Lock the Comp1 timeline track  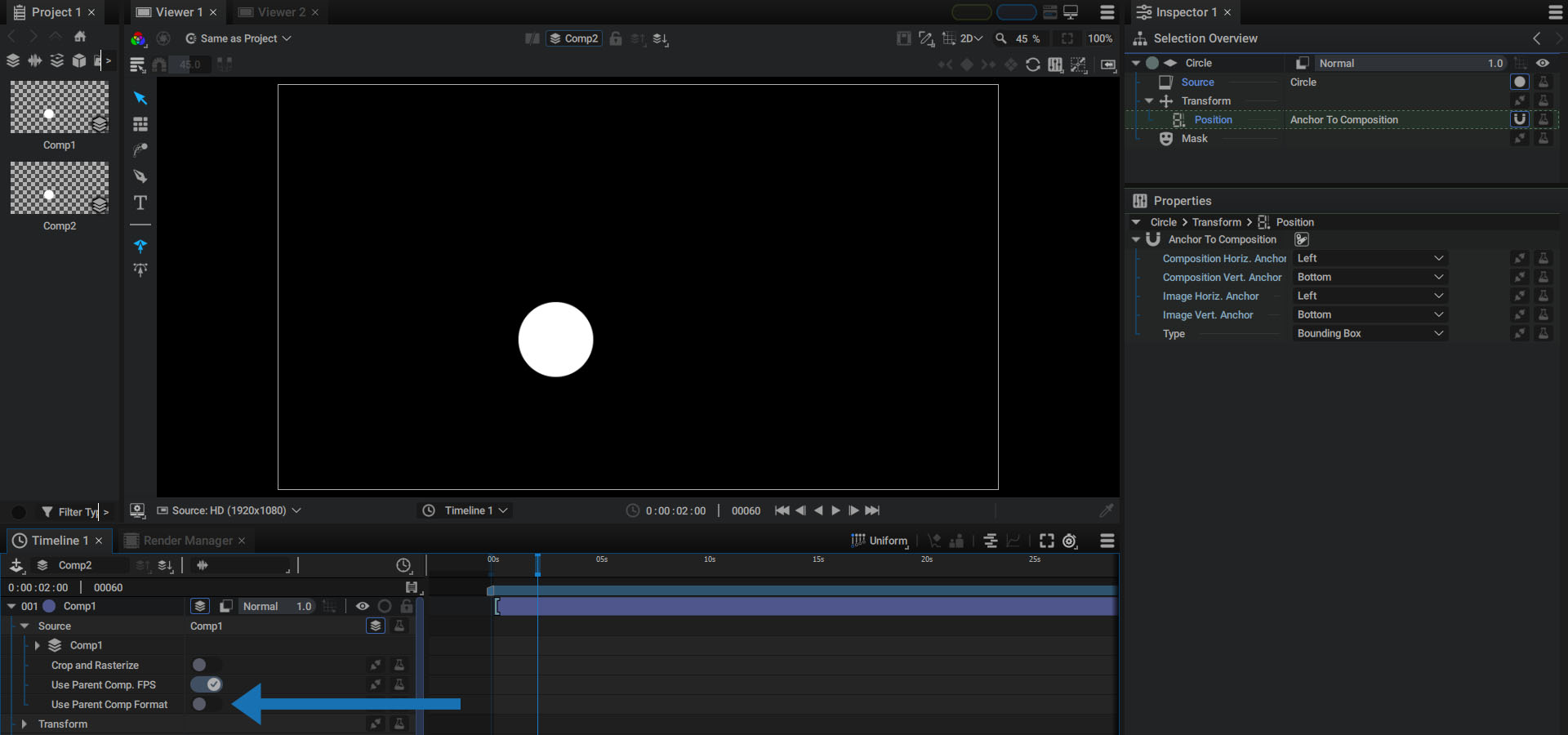[407, 606]
